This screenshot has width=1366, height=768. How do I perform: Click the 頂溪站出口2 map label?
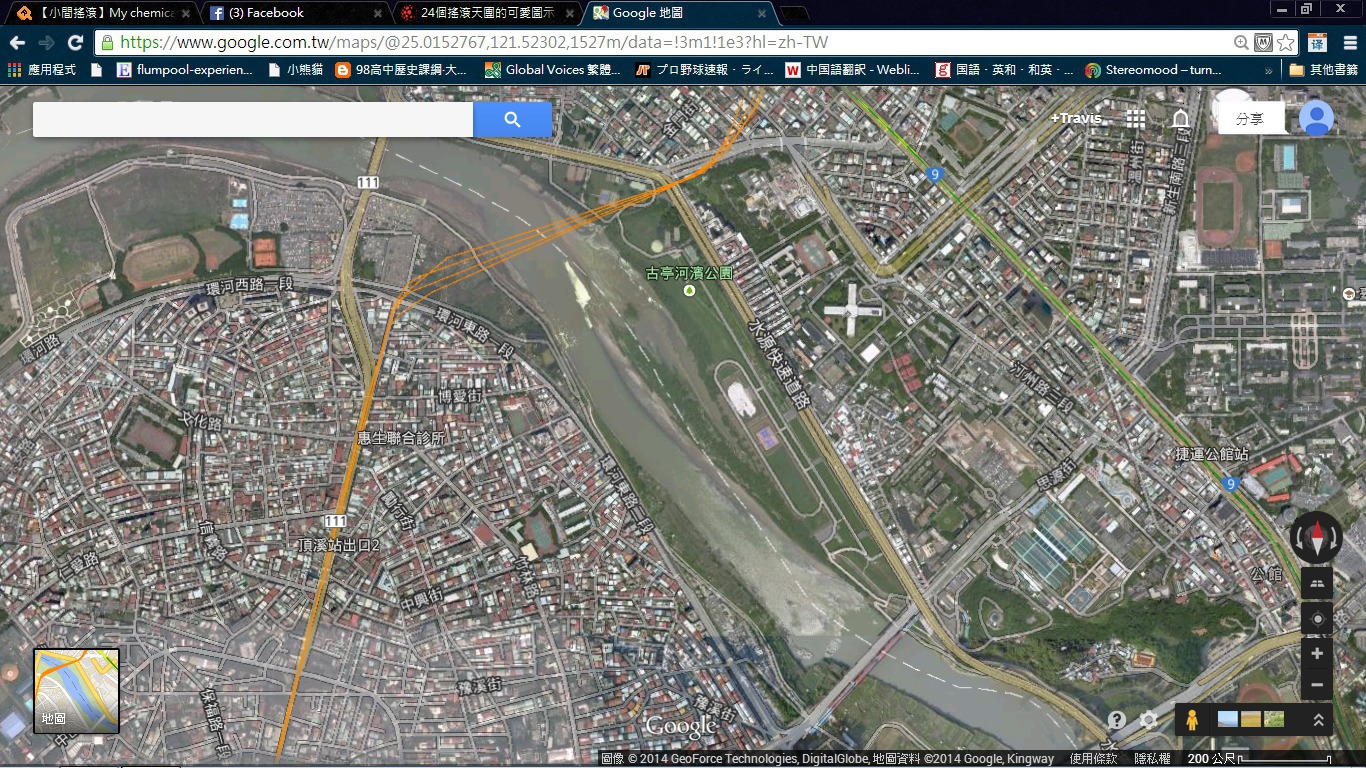(x=340, y=545)
